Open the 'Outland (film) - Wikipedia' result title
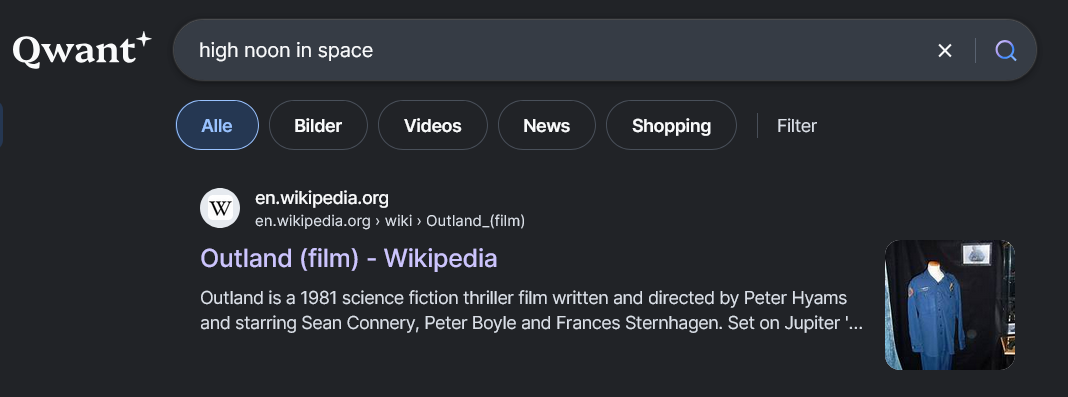The width and height of the screenshot is (1068, 397). (349, 259)
